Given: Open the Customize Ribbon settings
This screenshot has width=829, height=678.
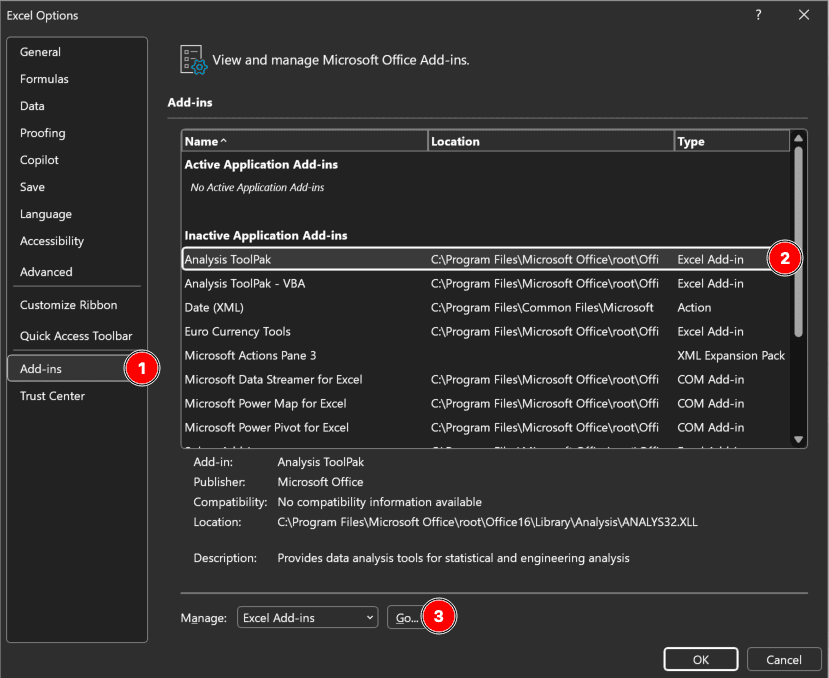Looking at the screenshot, I should [x=68, y=304].
